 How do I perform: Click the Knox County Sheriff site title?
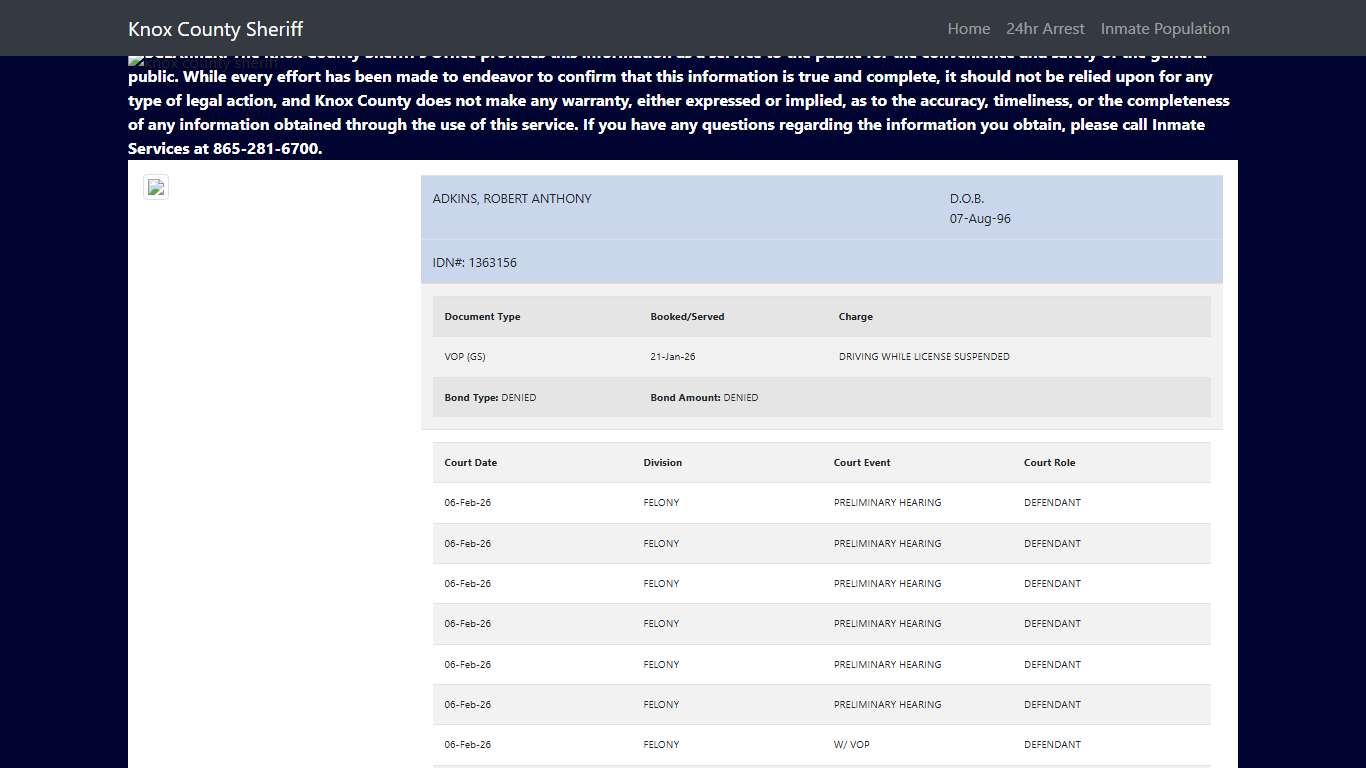coord(215,28)
